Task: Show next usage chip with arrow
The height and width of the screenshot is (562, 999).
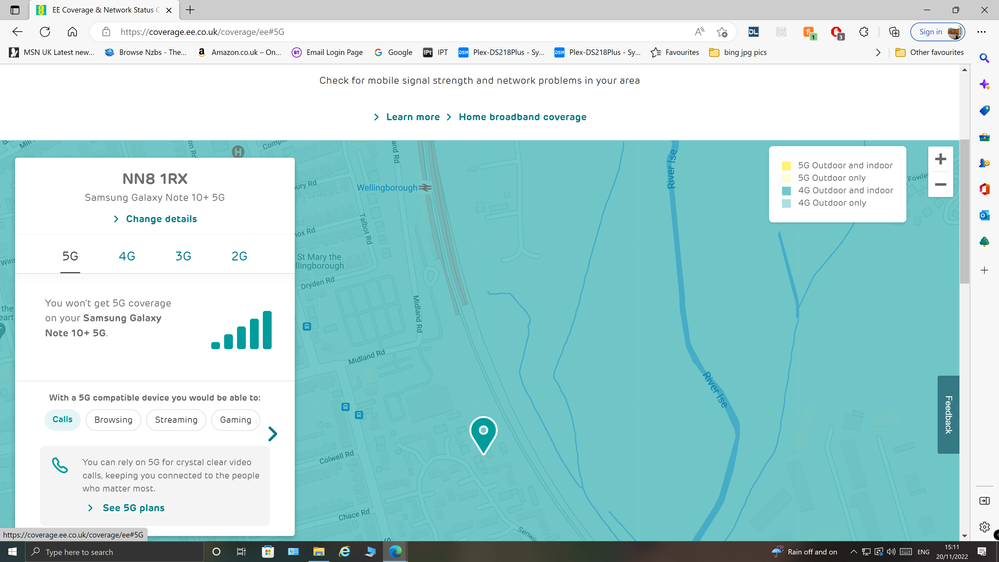Action: pyautogui.click(x=273, y=434)
